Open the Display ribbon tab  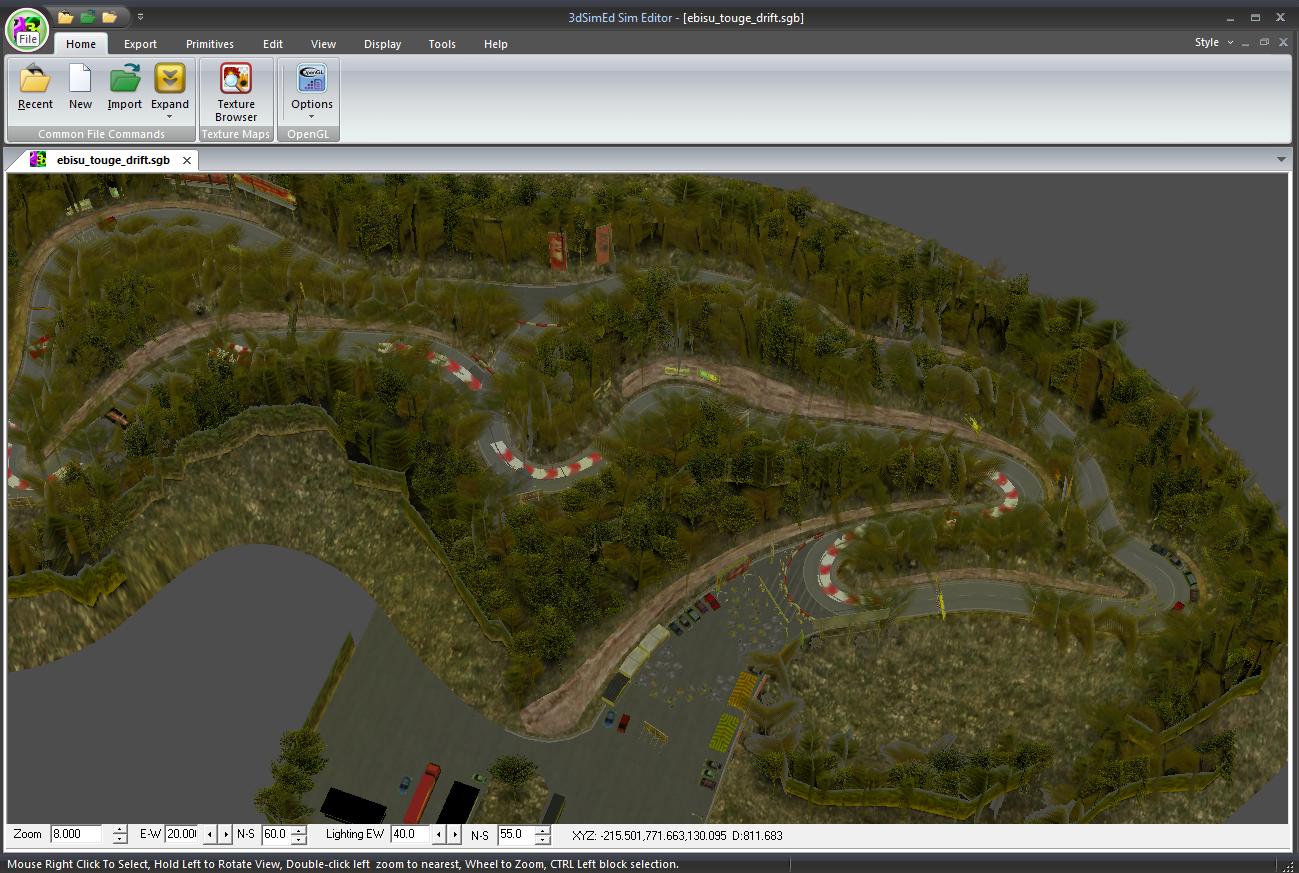(x=382, y=44)
